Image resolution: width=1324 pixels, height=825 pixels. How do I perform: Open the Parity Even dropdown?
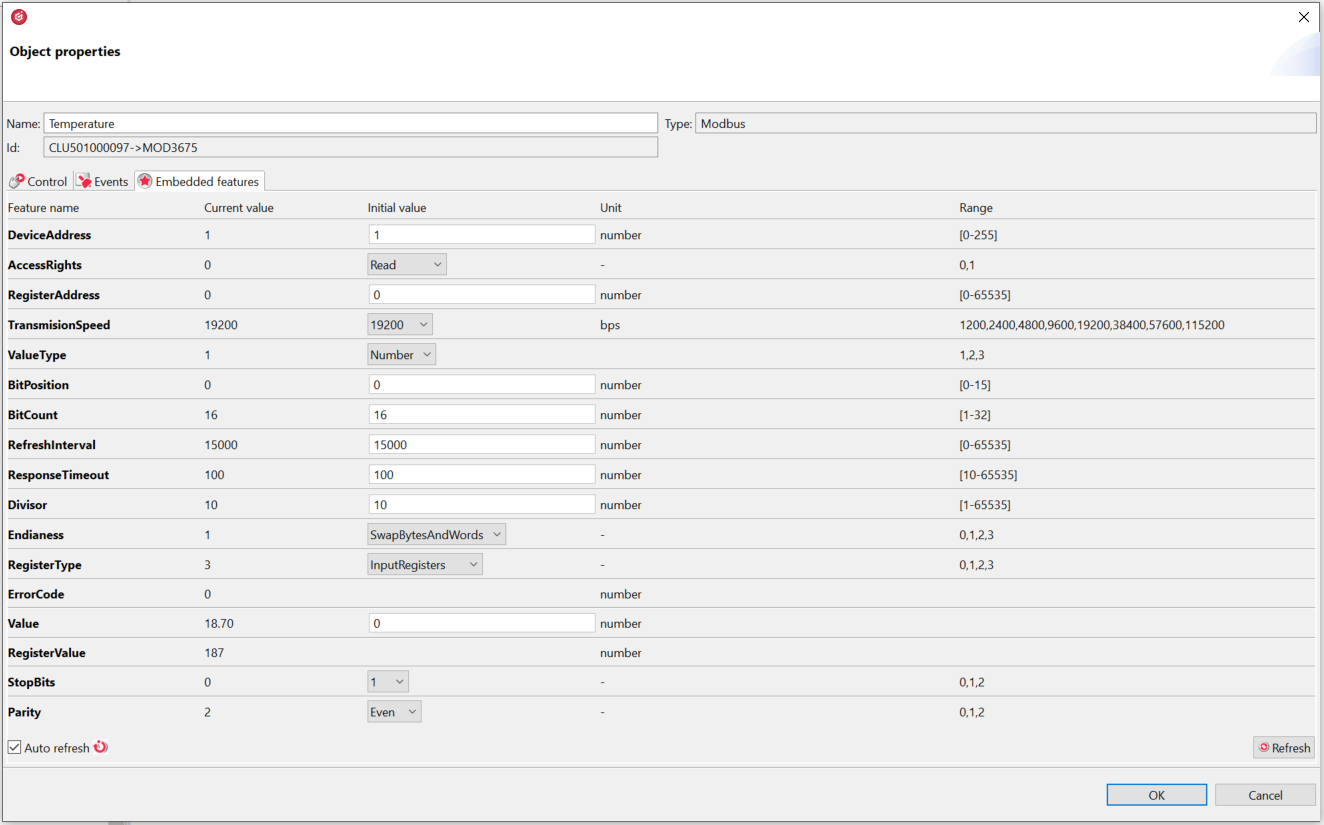pos(395,712)
